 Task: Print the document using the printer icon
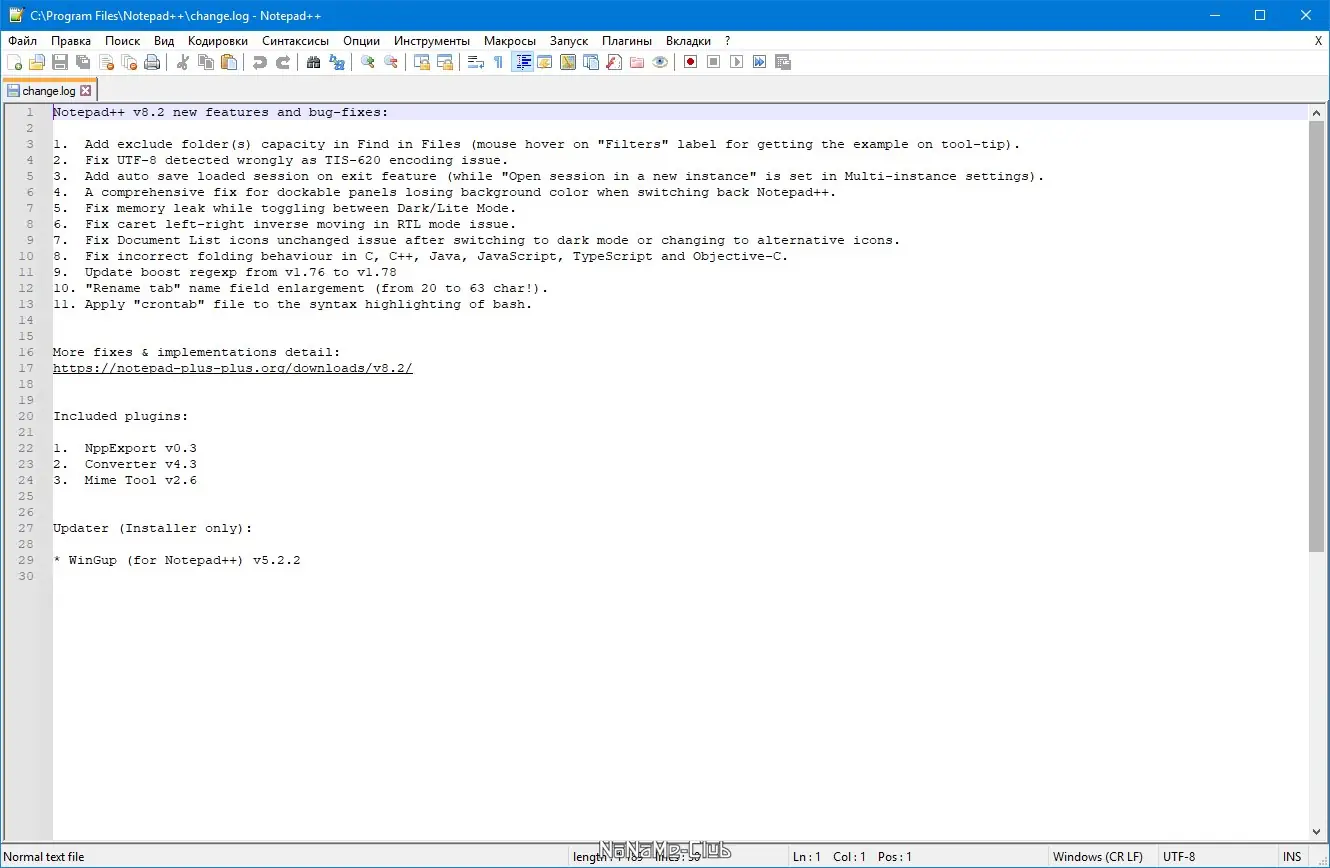(x=152, y=62)
